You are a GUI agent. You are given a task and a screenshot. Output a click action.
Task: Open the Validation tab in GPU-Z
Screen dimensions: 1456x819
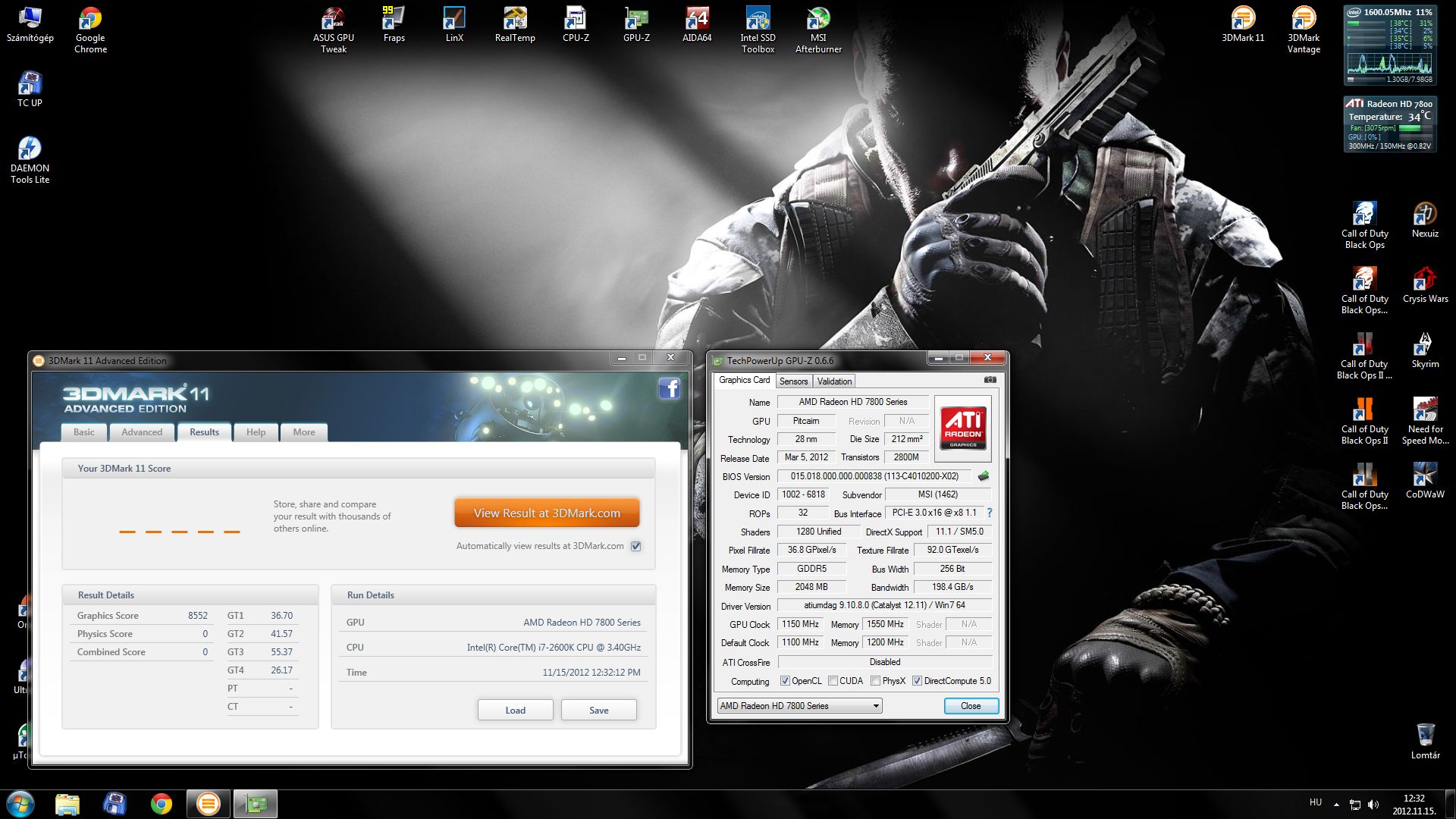(834, 381)
